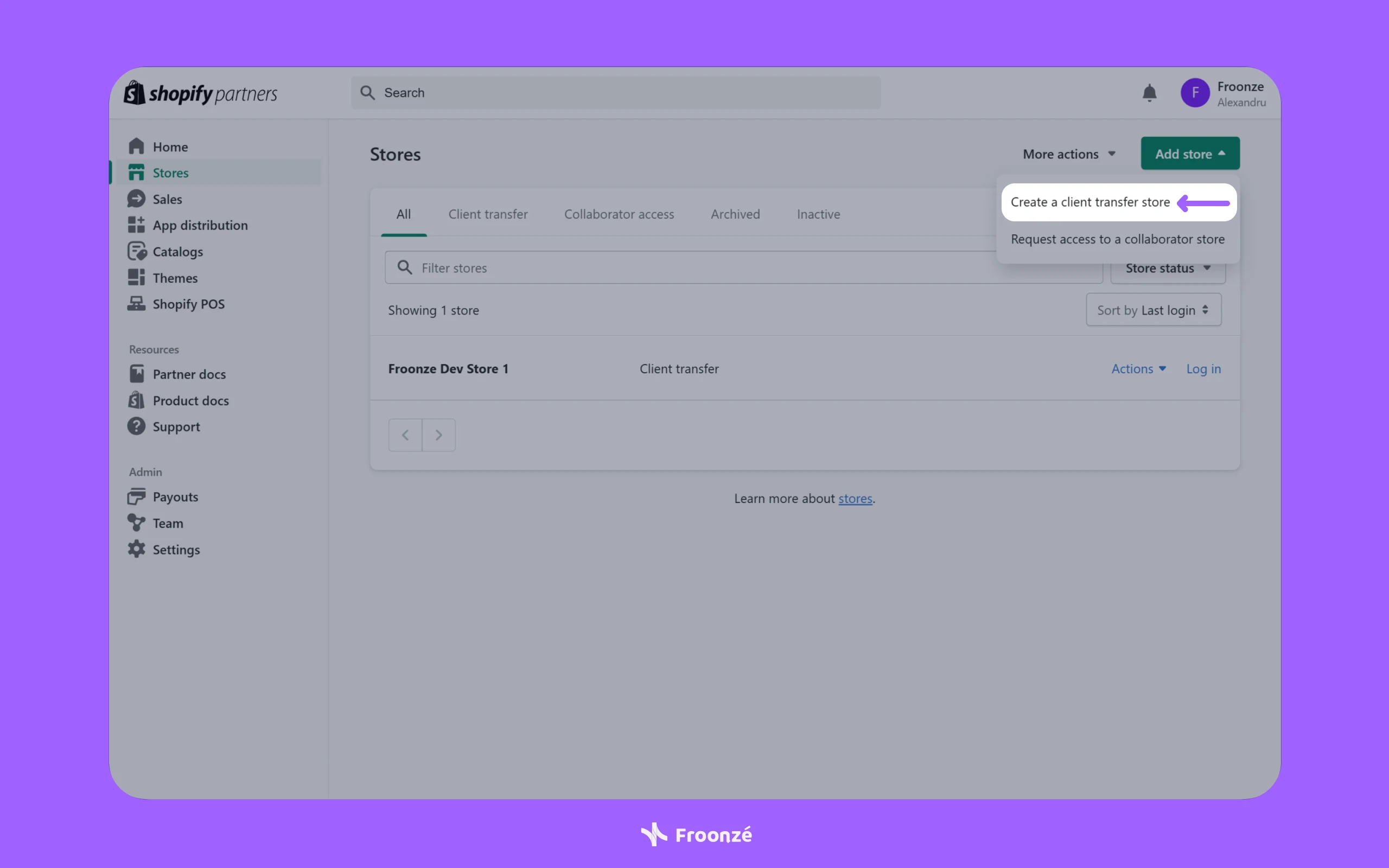Click the Catalogs sidebar icon

pyautogui.click(x=137, y=251)
